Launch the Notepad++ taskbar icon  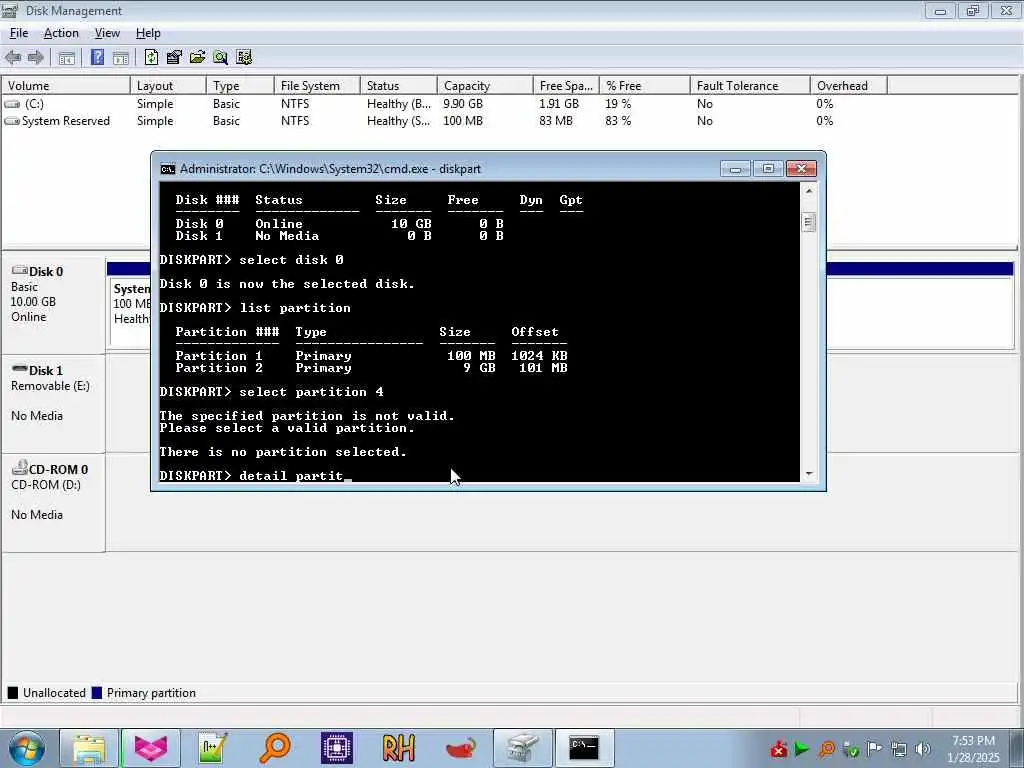tap(212, 748)
